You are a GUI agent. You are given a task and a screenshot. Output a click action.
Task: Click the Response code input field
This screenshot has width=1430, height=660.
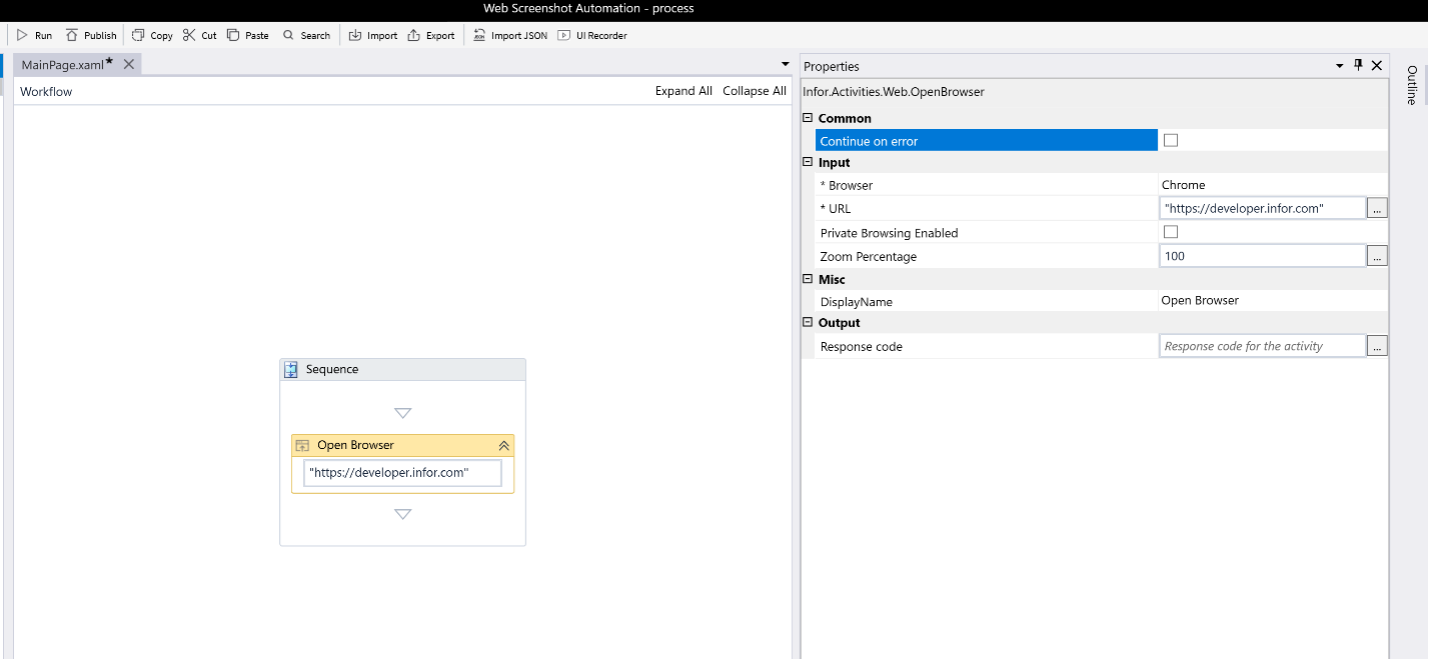[x=1262, y=346]
